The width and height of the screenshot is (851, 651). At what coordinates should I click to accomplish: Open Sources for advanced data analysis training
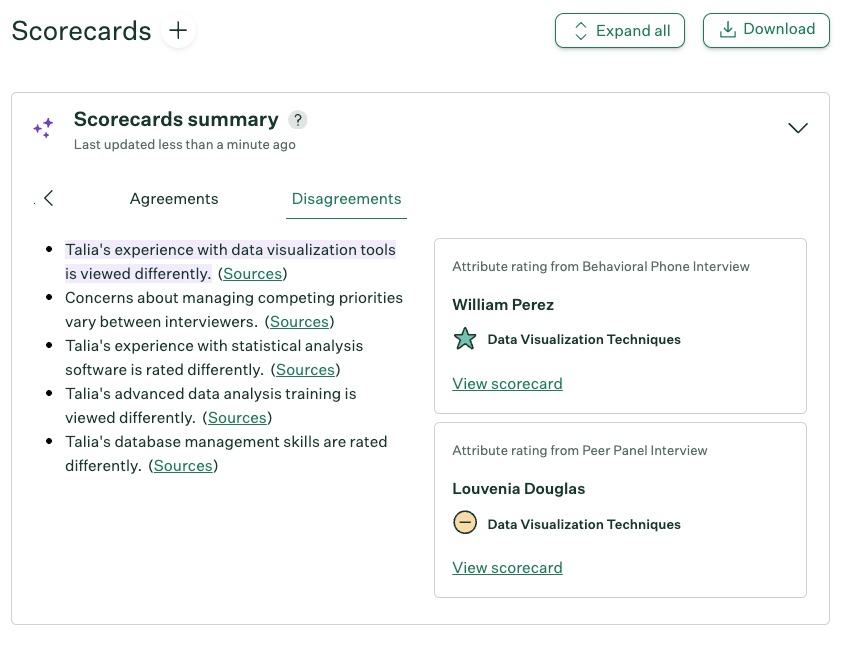pos(237,418)
